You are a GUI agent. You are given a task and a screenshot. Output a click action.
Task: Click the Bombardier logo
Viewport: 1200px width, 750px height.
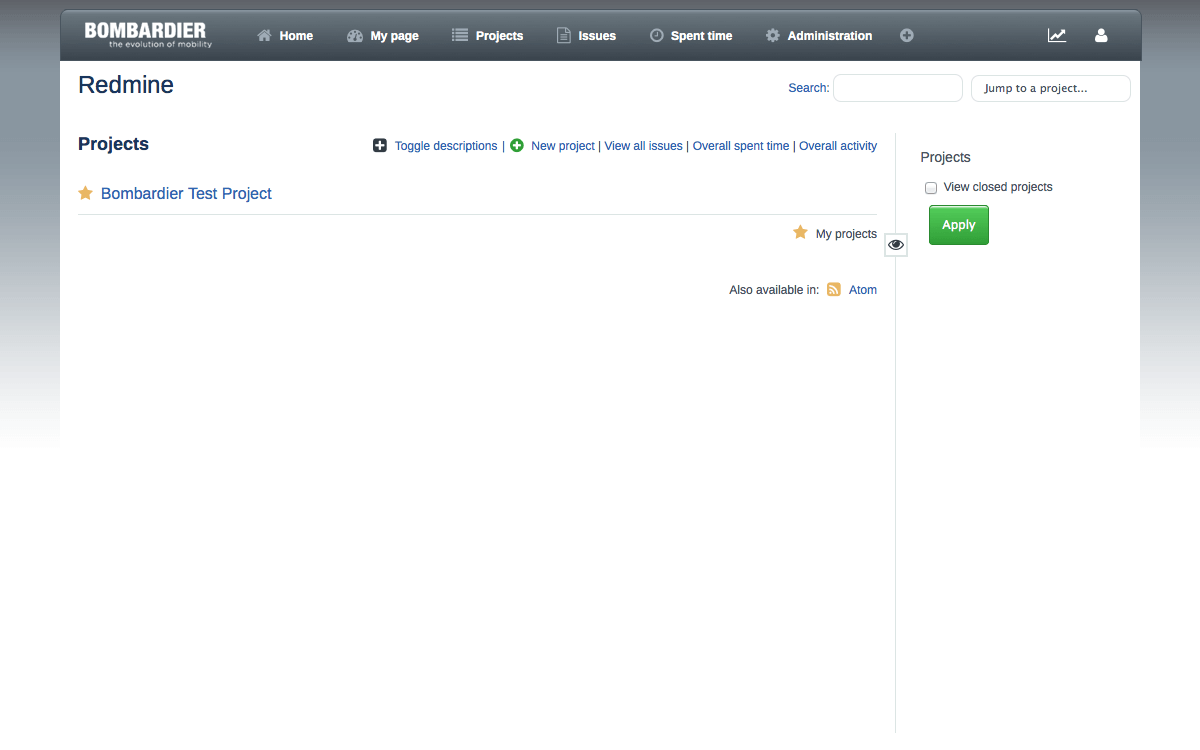(148, 35)
